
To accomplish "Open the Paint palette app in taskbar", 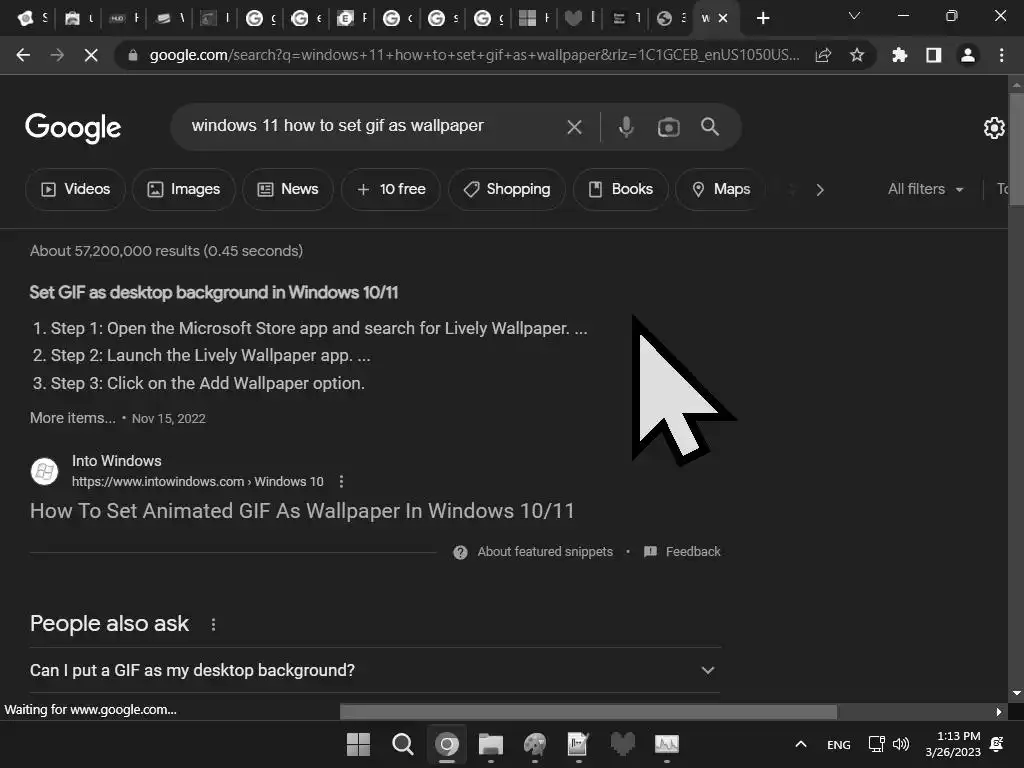I will tap(535, 744).
